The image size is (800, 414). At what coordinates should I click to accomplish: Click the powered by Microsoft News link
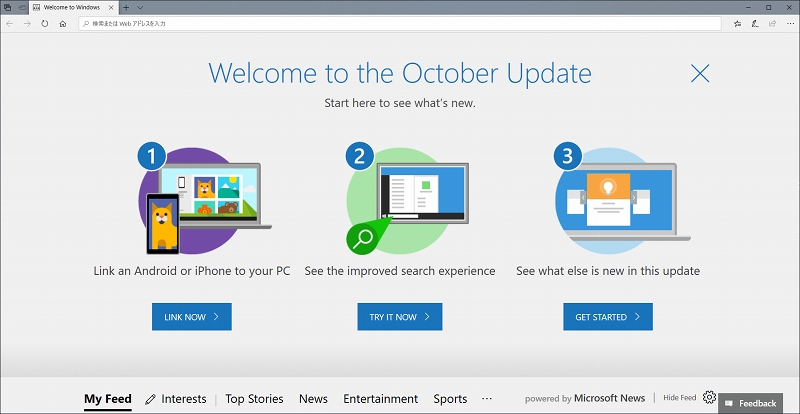[x=585, y=398]
